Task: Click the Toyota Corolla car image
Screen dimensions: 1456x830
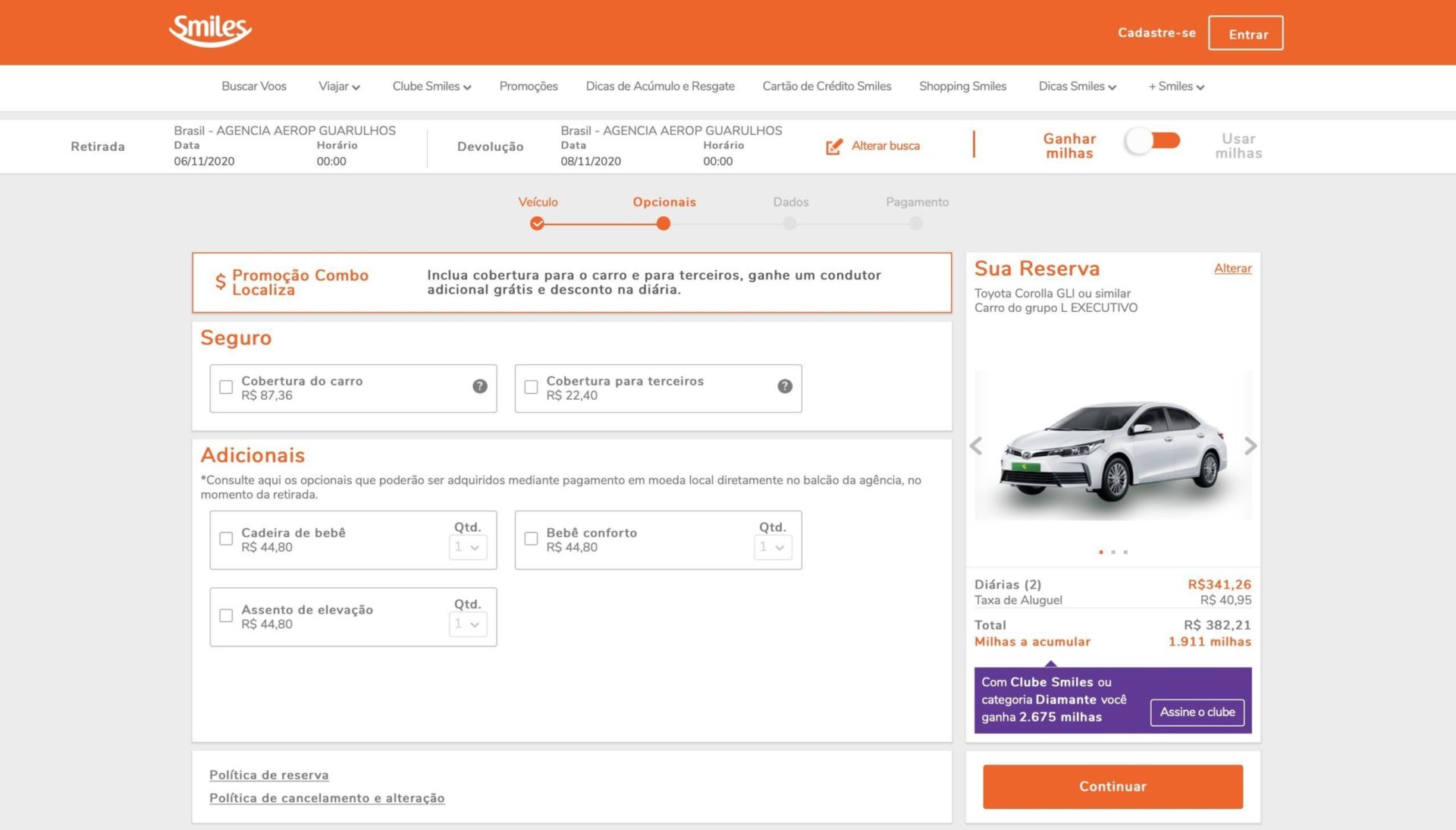Action: (x=1112, y=446)
